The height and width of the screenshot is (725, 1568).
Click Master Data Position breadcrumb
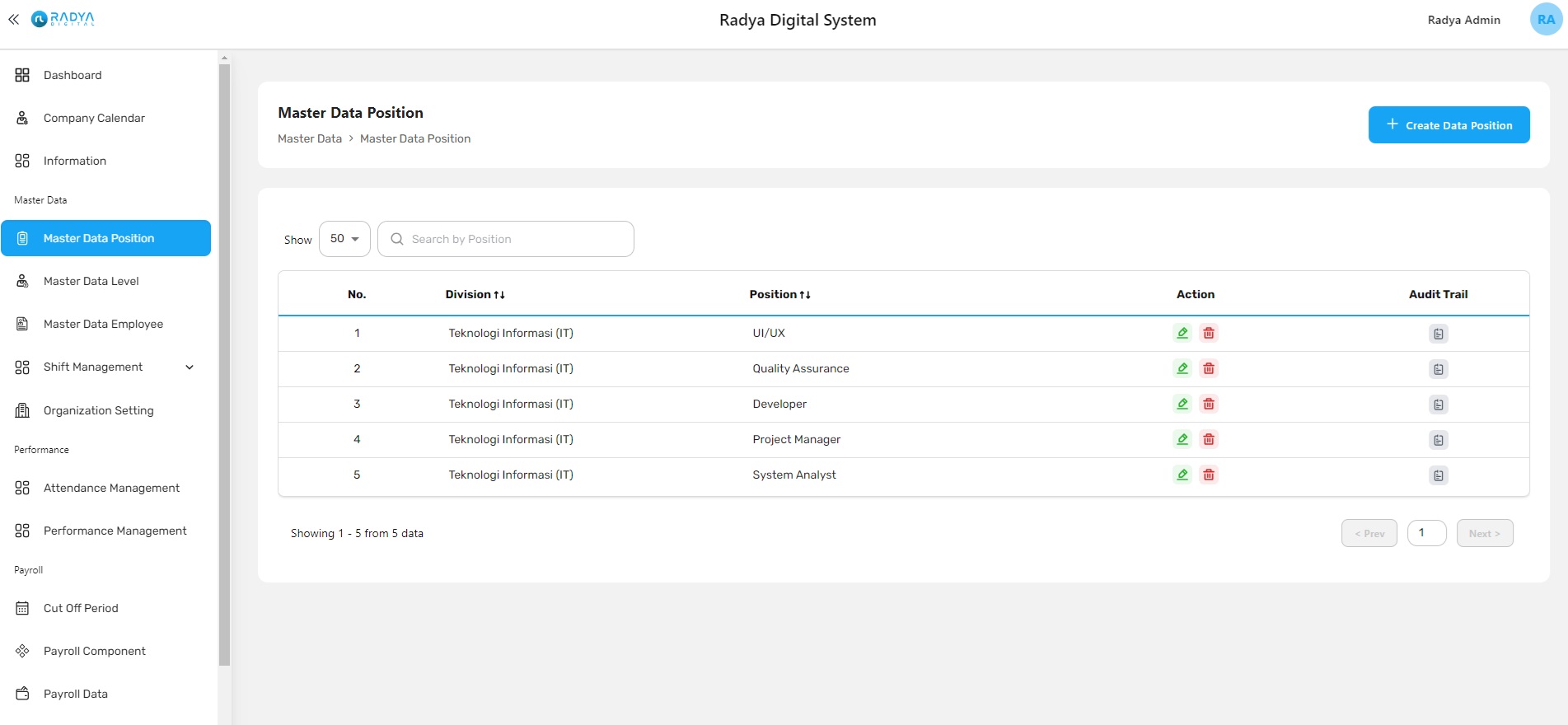click(x=415, y=138)
